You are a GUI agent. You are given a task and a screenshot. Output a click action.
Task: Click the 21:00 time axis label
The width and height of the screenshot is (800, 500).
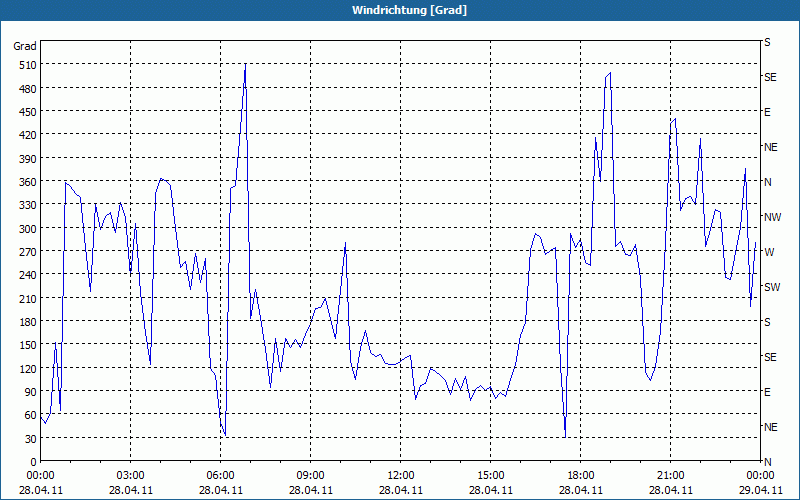pos(670,476)
